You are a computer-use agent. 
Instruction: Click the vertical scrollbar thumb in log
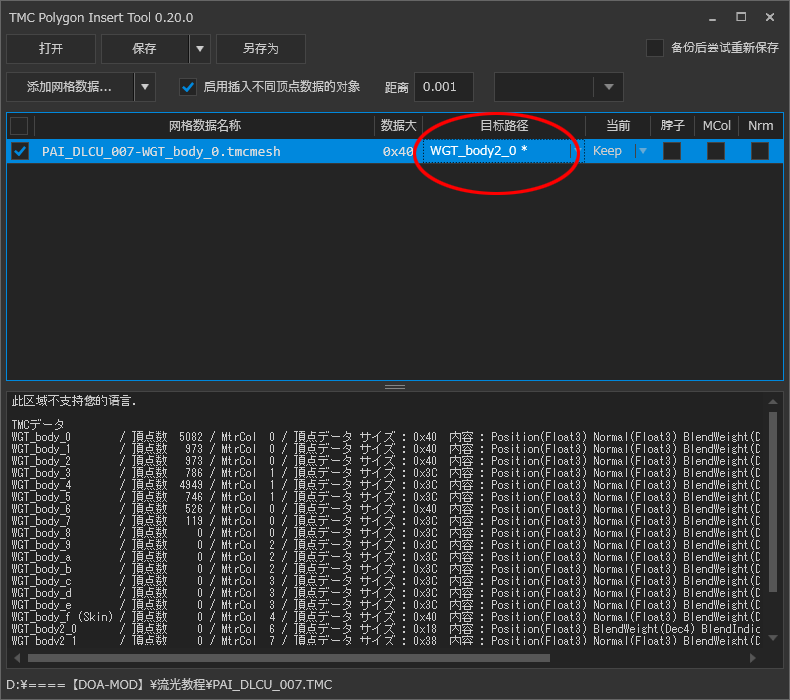click(x=773, y=502)
